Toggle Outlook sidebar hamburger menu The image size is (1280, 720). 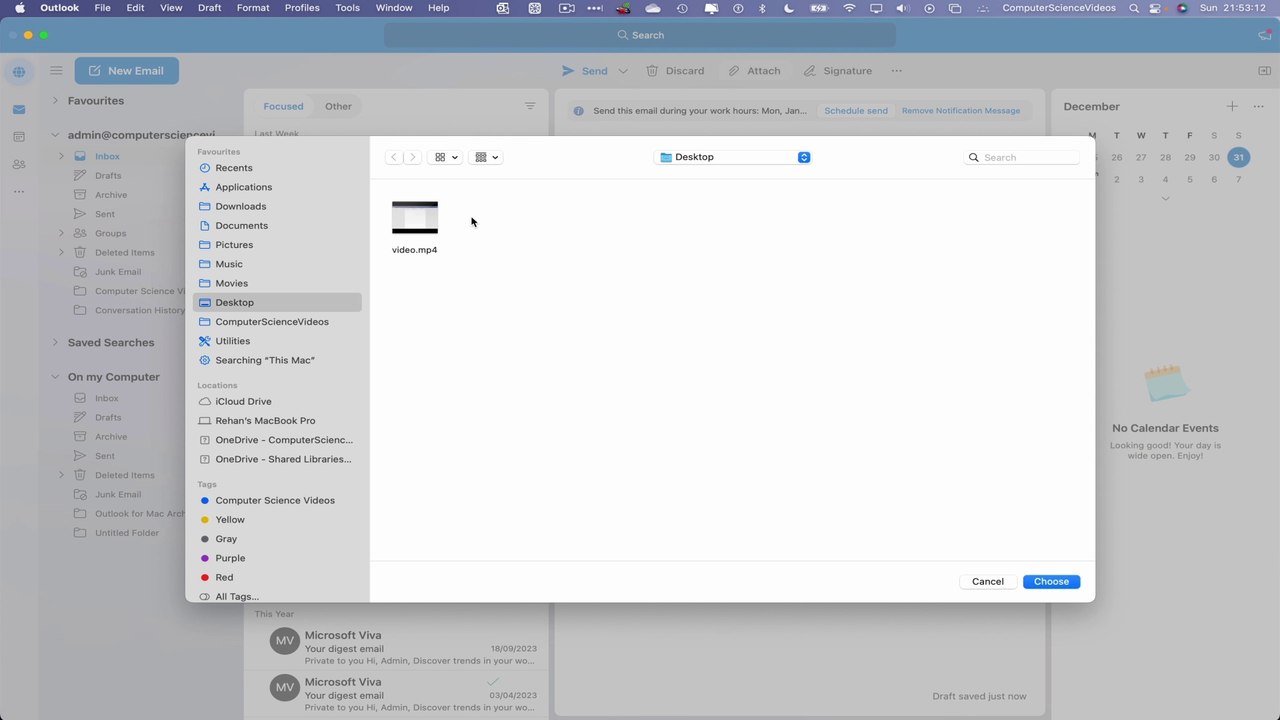tap(56, 71)
